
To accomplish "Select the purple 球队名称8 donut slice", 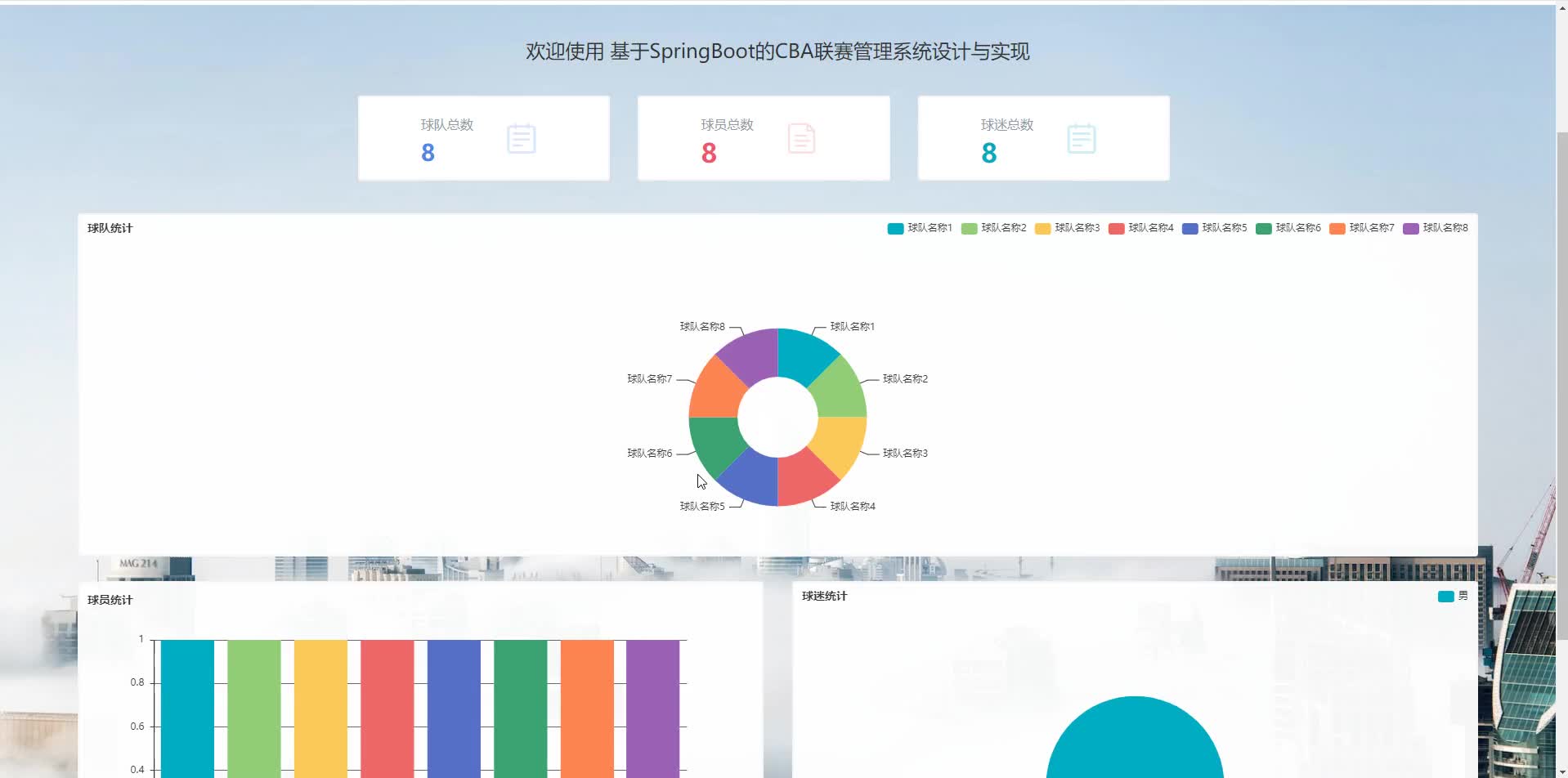I will tap(752, 356).
